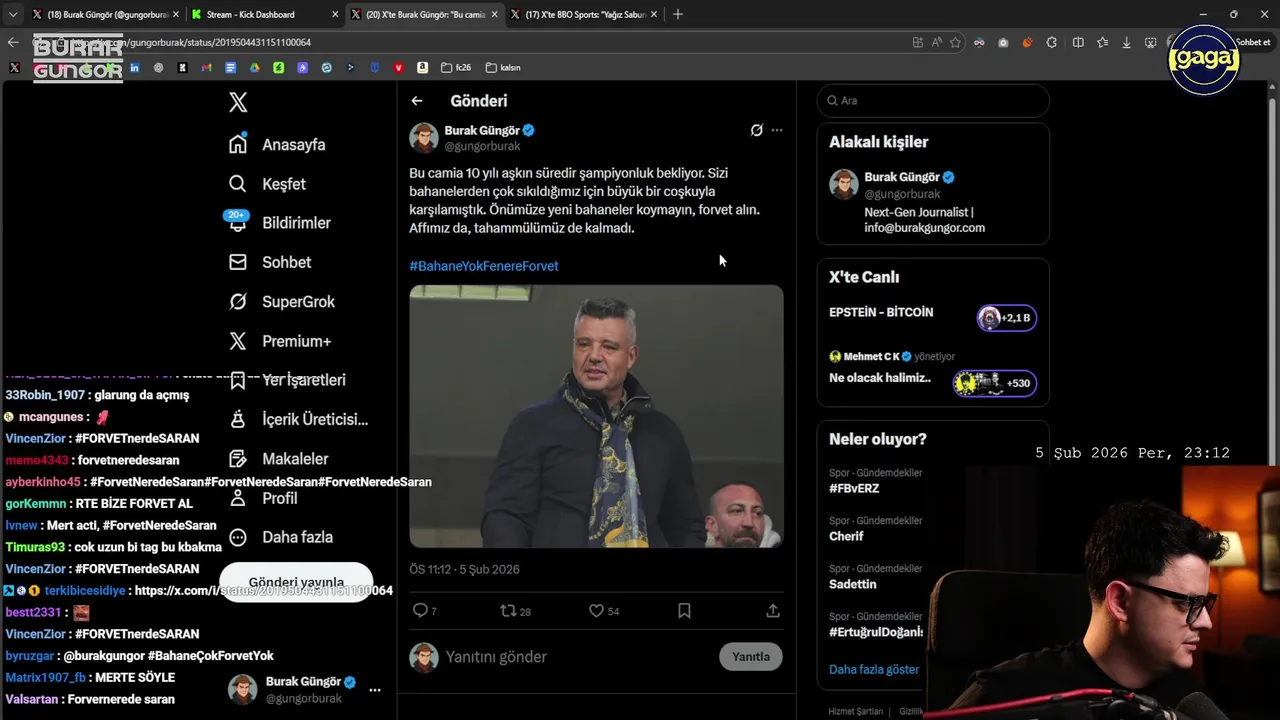Open the Google Drive bookmark

point(255,68)
